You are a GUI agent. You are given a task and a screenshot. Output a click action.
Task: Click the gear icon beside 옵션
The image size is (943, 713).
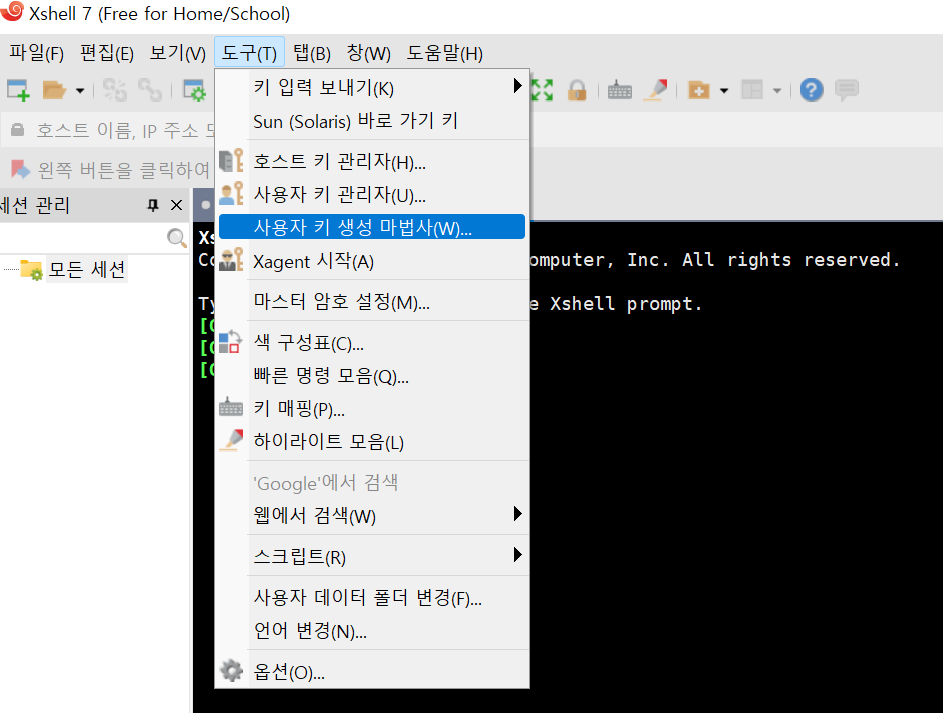click(231, 670)
